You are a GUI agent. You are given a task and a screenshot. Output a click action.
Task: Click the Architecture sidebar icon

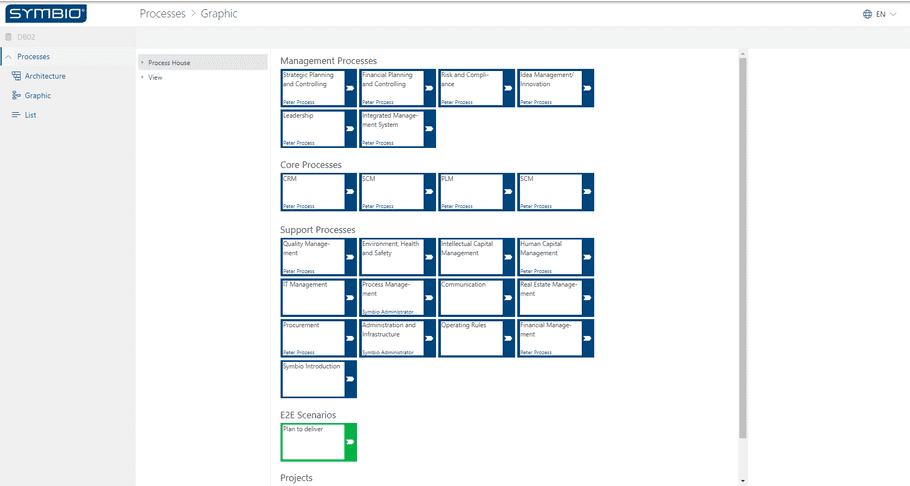[x=16, y=76]
